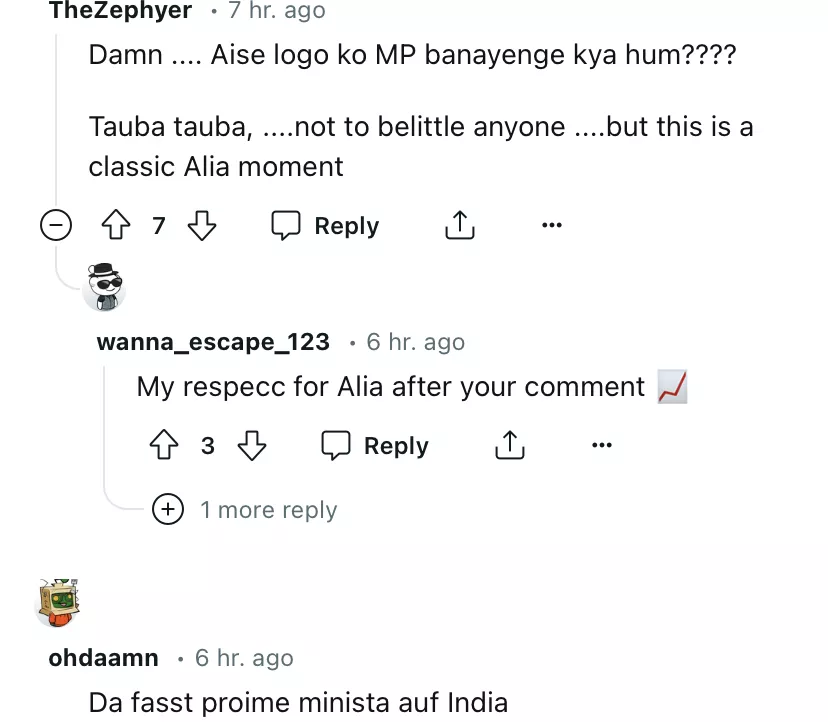
Task: Expand the 1 more reply thread
Action: point(167,510)
